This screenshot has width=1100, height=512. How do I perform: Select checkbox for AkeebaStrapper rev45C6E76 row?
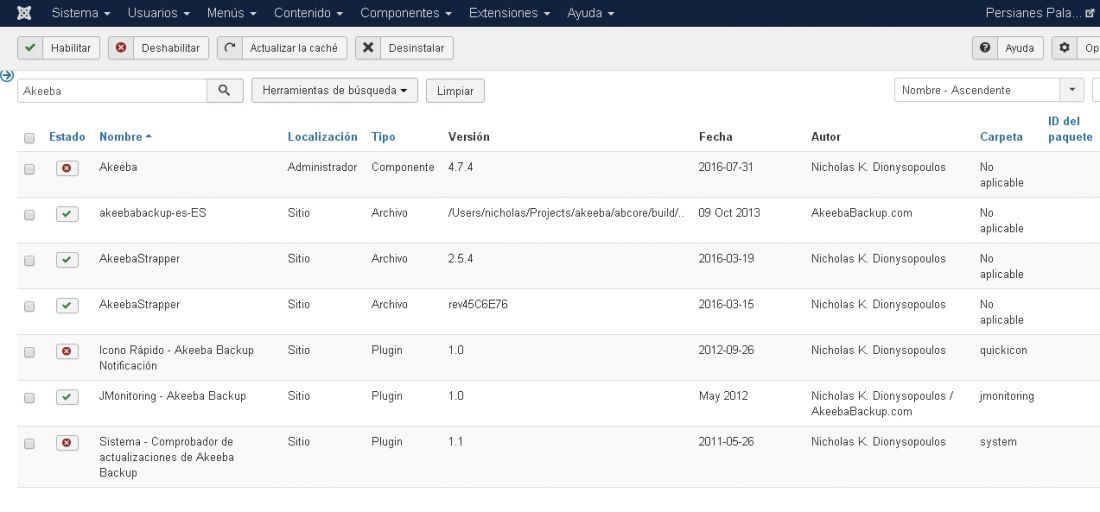tap(29, 306)
